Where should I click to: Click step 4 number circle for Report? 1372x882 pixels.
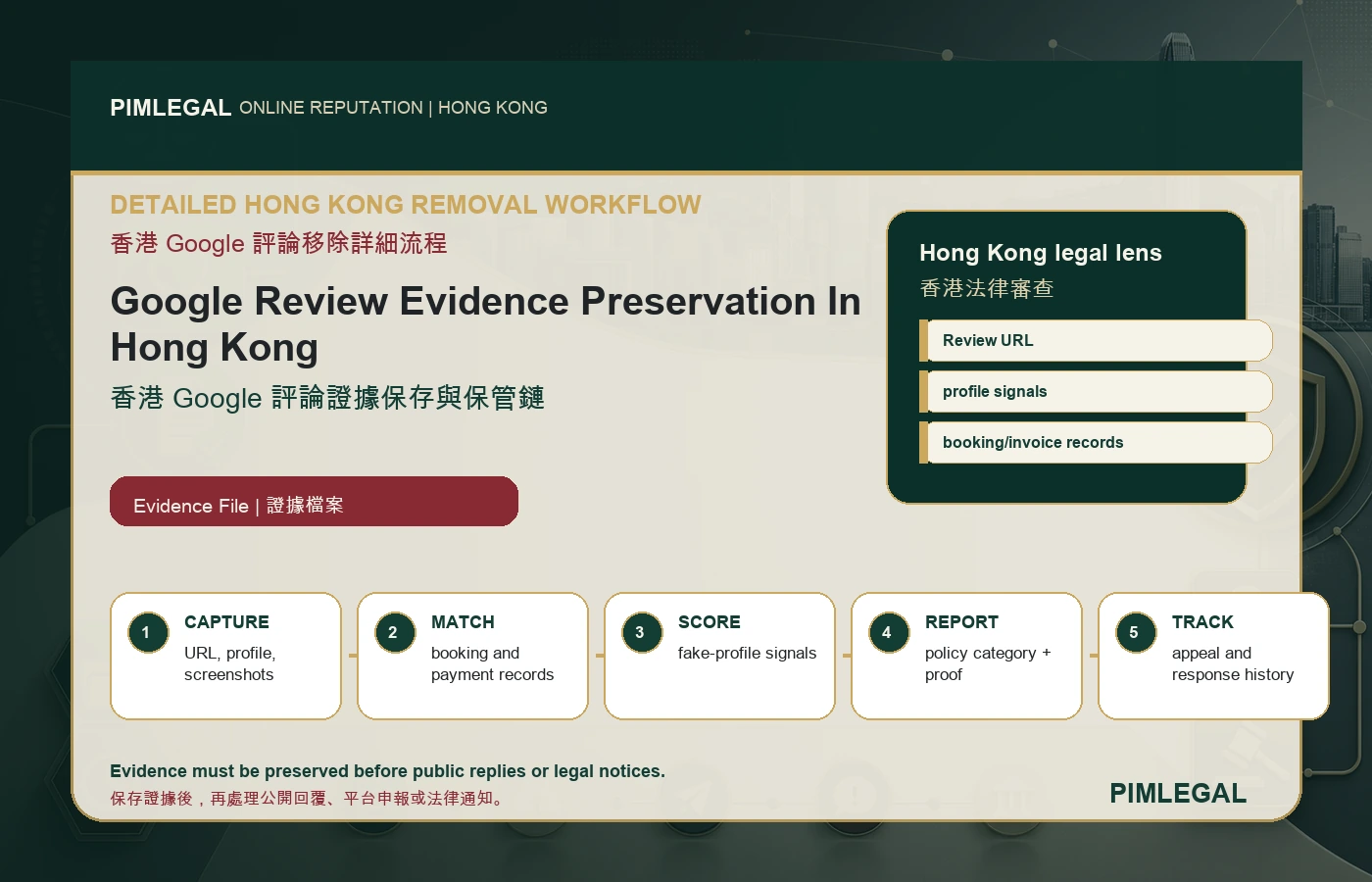pyautogui.click(x=889, y=632)
